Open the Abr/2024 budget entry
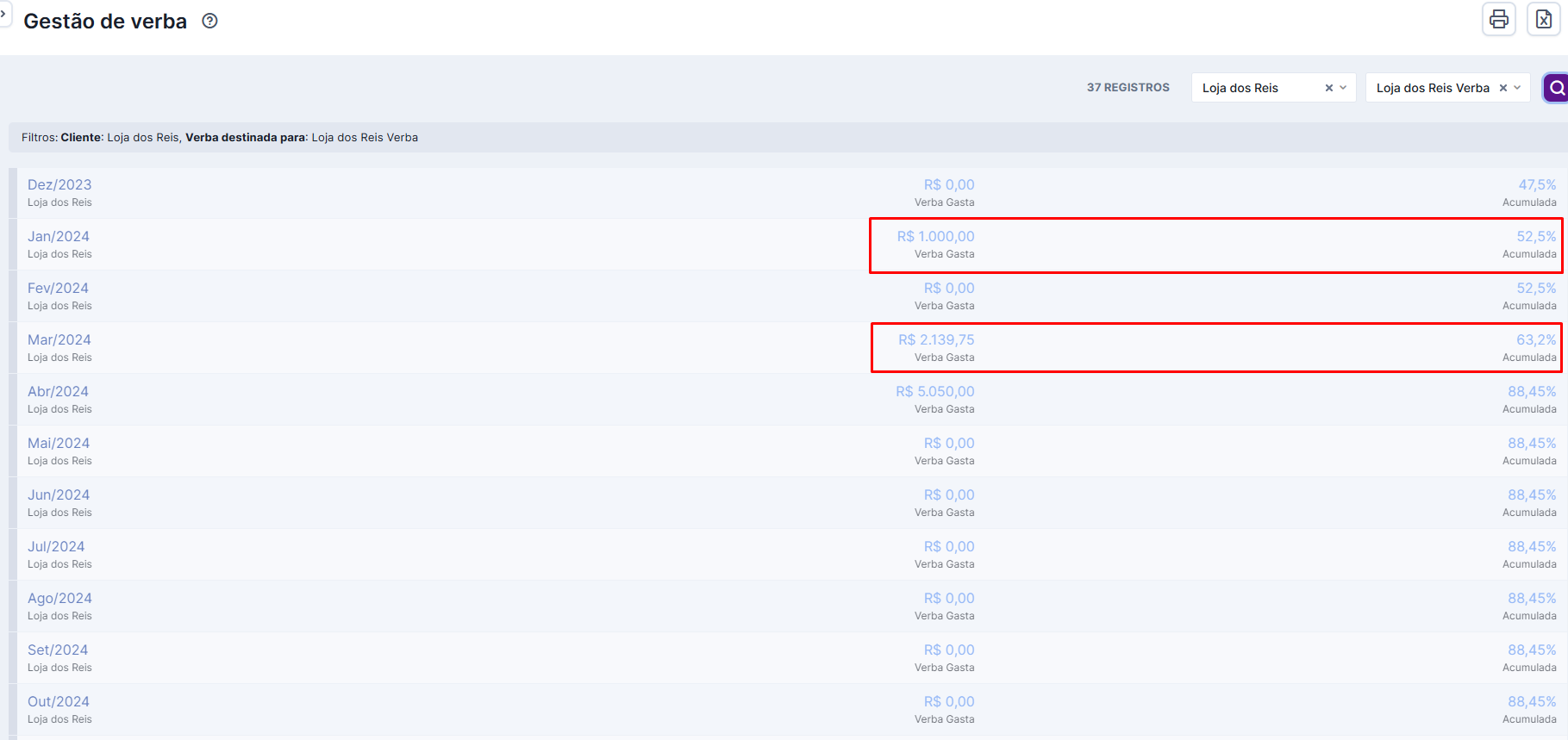 (x=58, y=391)
